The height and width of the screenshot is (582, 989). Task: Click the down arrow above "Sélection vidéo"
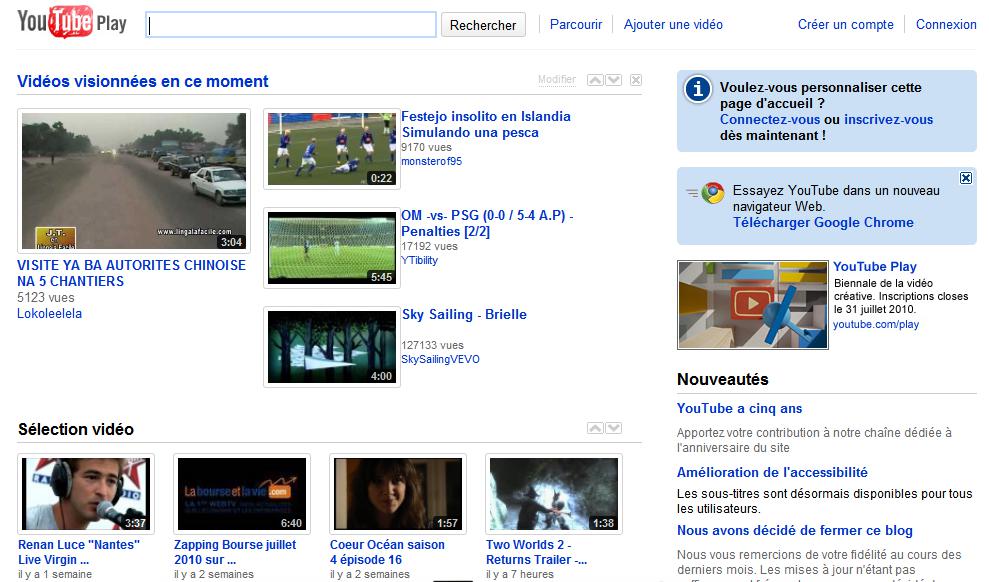[x=614, y=428]
